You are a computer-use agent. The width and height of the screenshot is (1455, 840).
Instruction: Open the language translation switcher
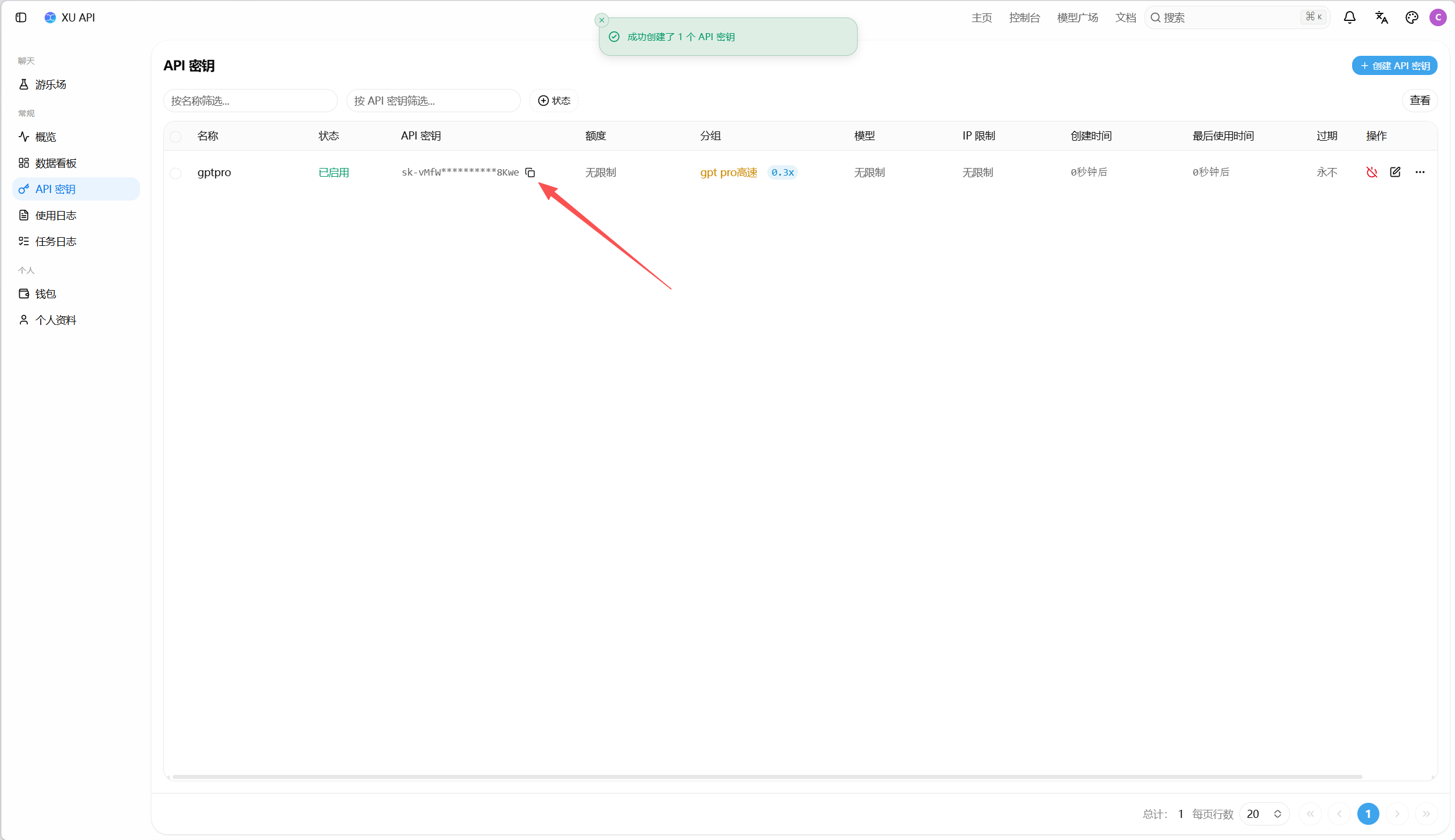point(1382,17)
